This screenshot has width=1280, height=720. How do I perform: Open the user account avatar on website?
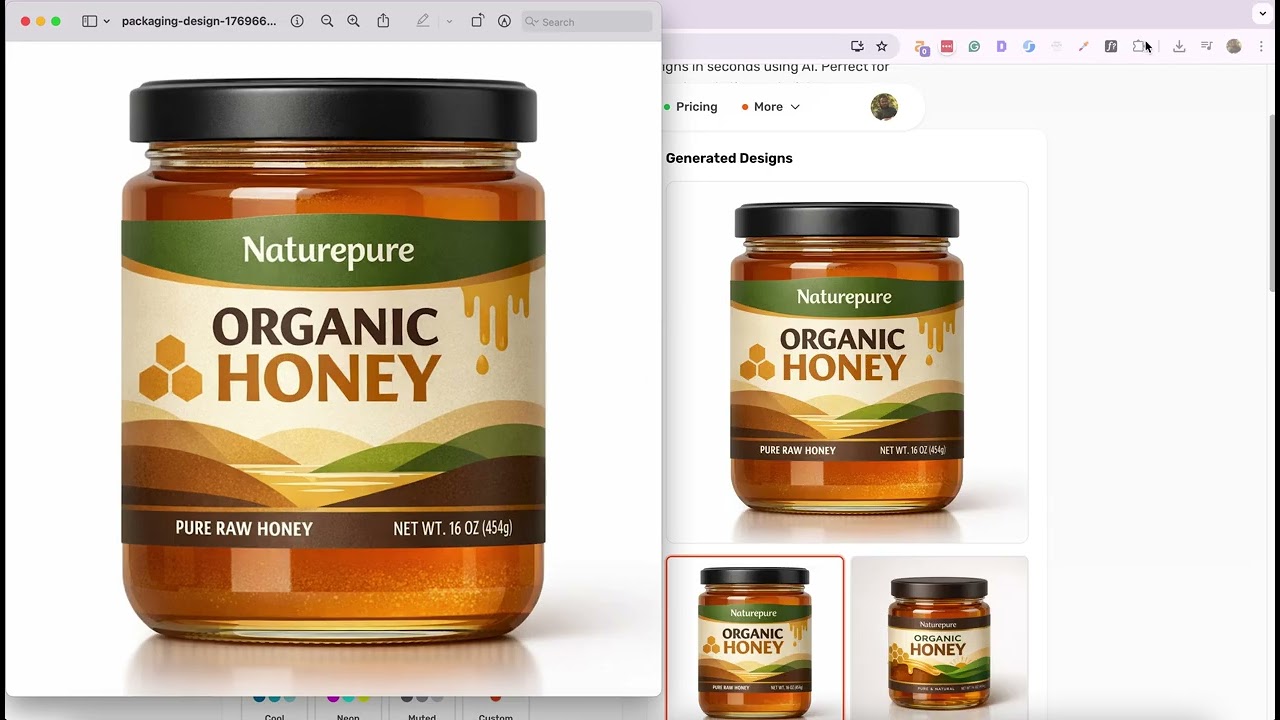point(884,107)
